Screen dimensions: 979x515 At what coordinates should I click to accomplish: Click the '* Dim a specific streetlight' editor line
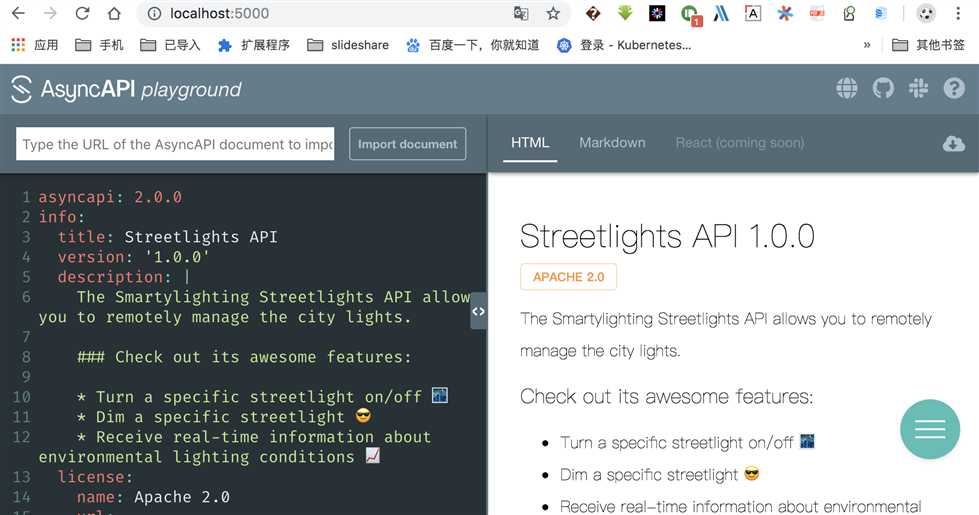[x=224, y=417]
